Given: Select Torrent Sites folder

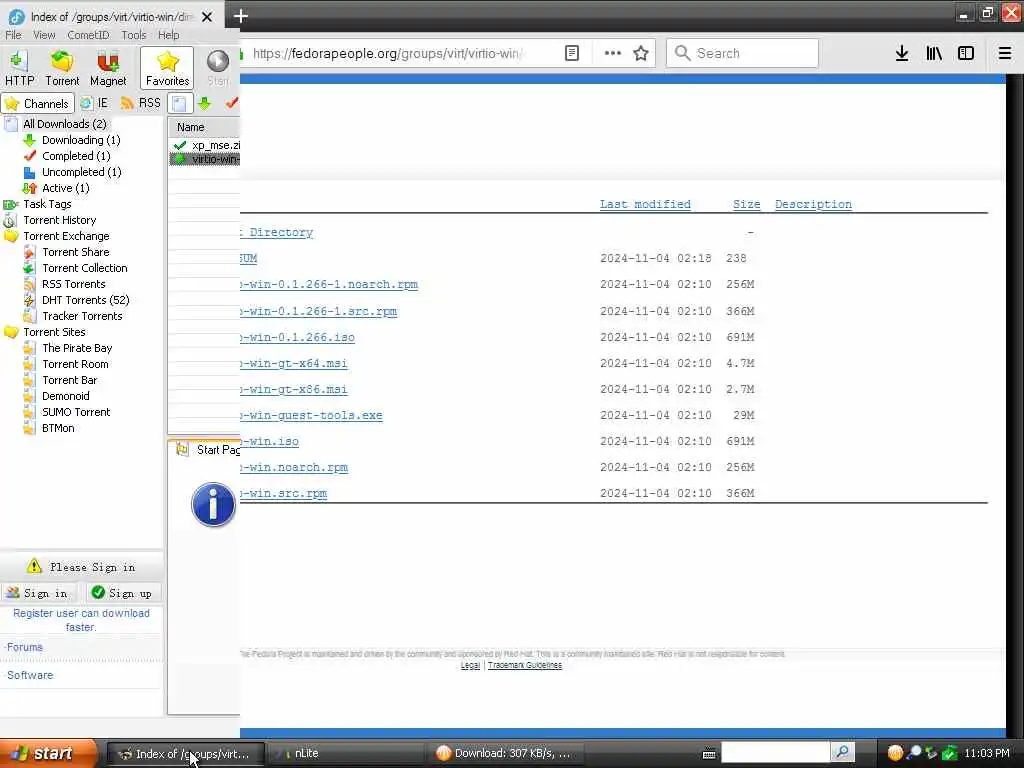Looking at the screenshot, I should click(x=54, y=332).
